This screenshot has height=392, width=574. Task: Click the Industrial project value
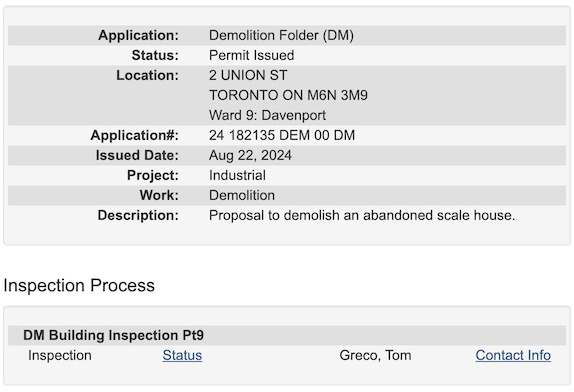point(237,175)
